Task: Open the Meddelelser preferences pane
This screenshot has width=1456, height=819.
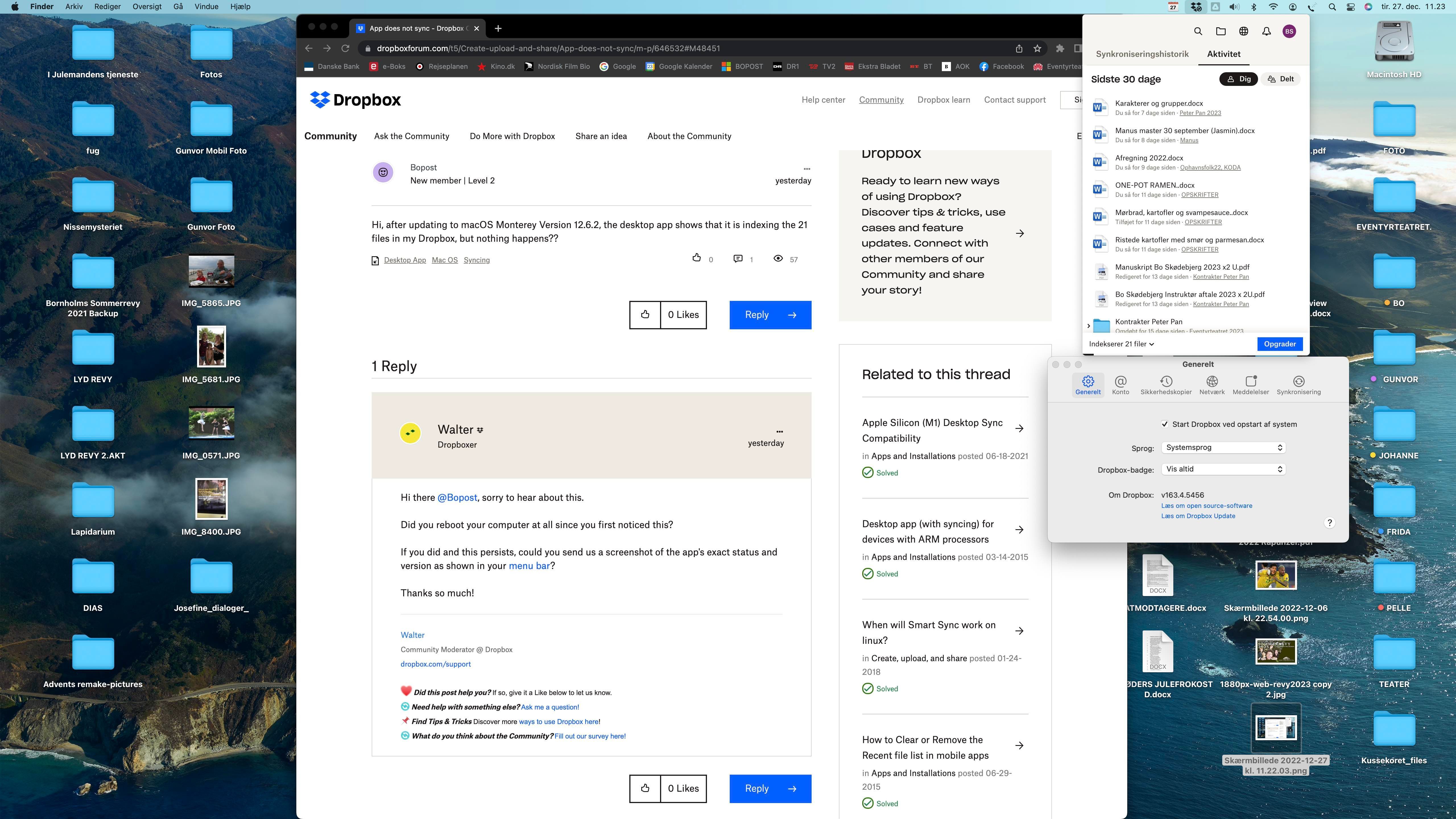Action: click(1251, 386)
